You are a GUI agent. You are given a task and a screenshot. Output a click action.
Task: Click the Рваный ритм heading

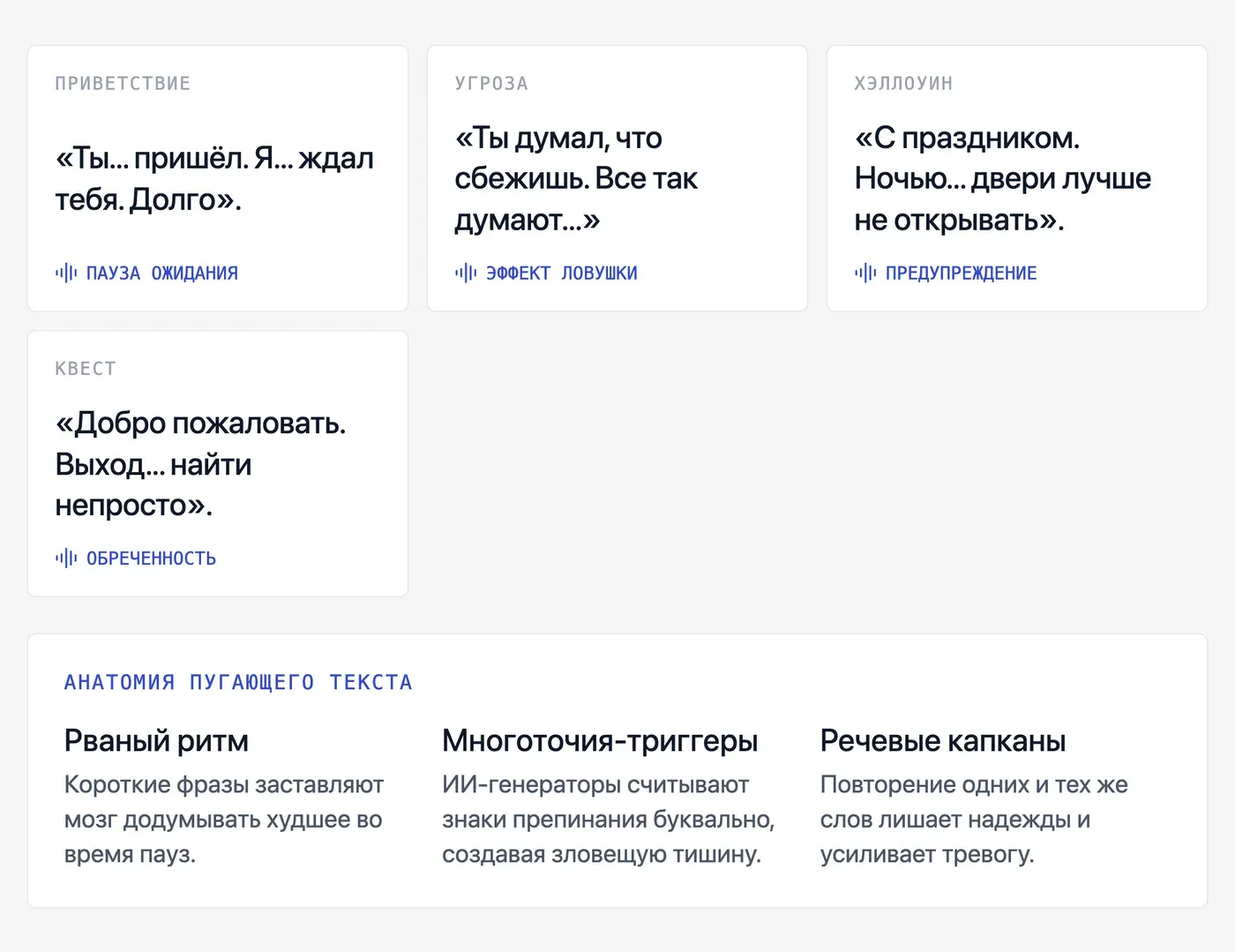tap(156, 741)
